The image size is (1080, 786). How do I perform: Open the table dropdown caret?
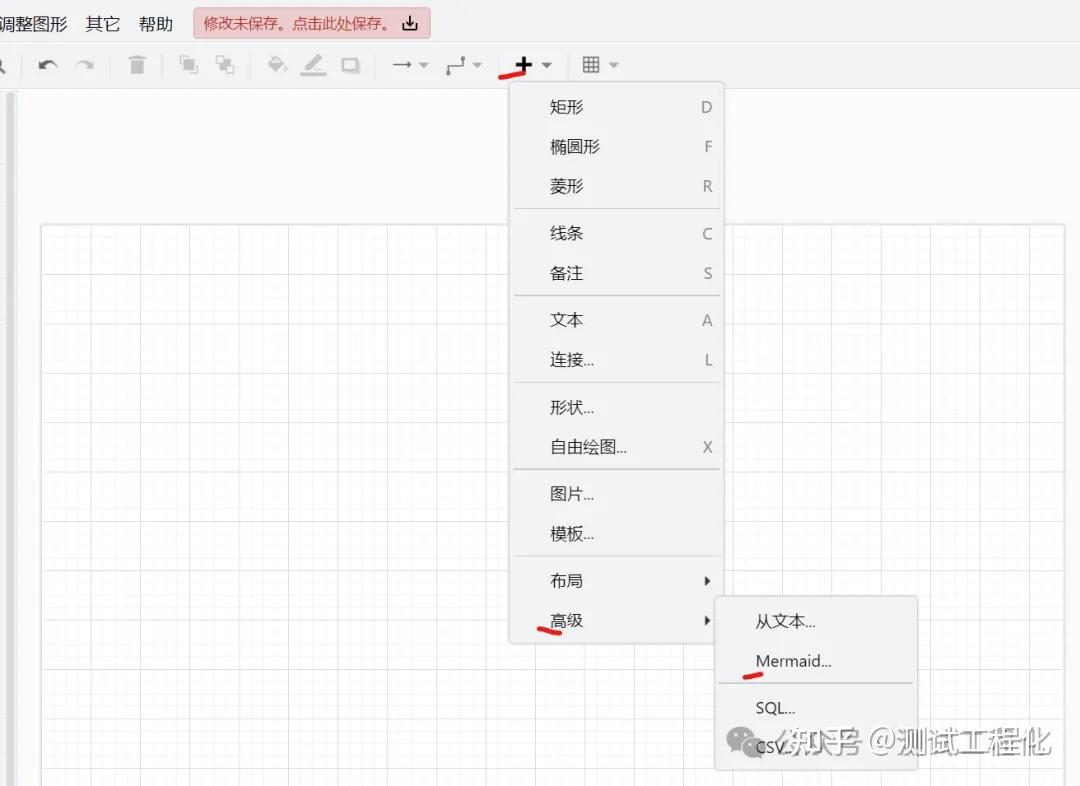tap(614, 65)
